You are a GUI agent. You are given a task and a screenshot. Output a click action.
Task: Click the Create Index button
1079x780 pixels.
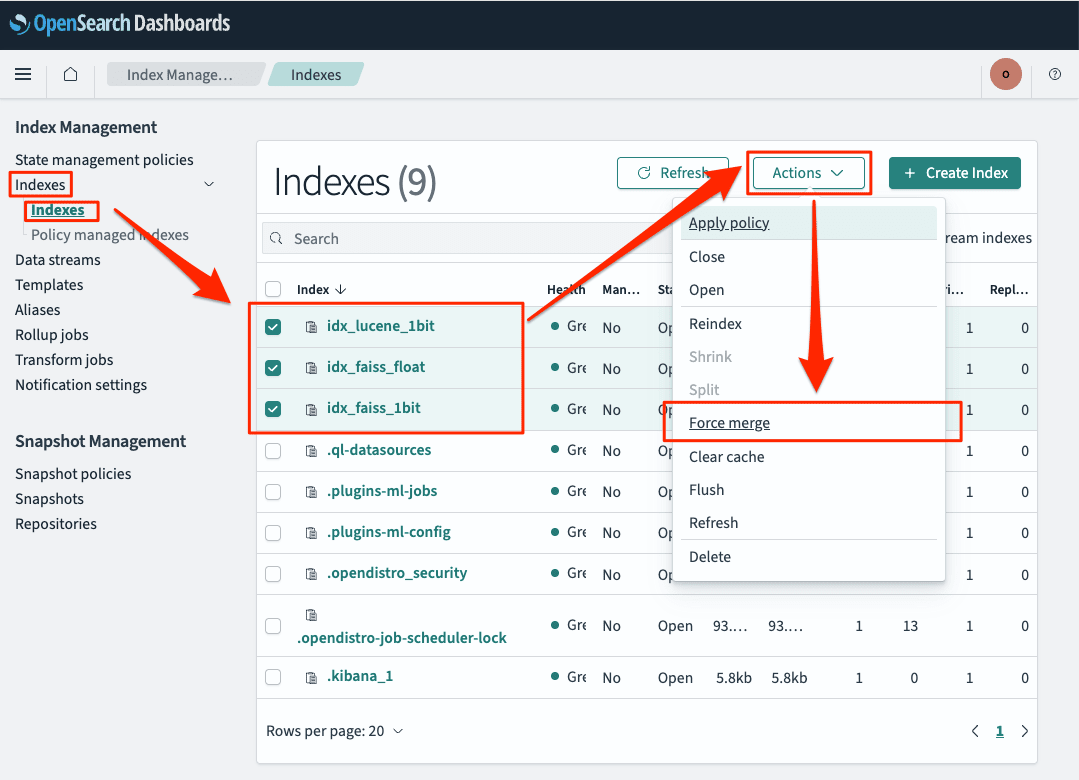pyautogui.click(x=954, y=173)
